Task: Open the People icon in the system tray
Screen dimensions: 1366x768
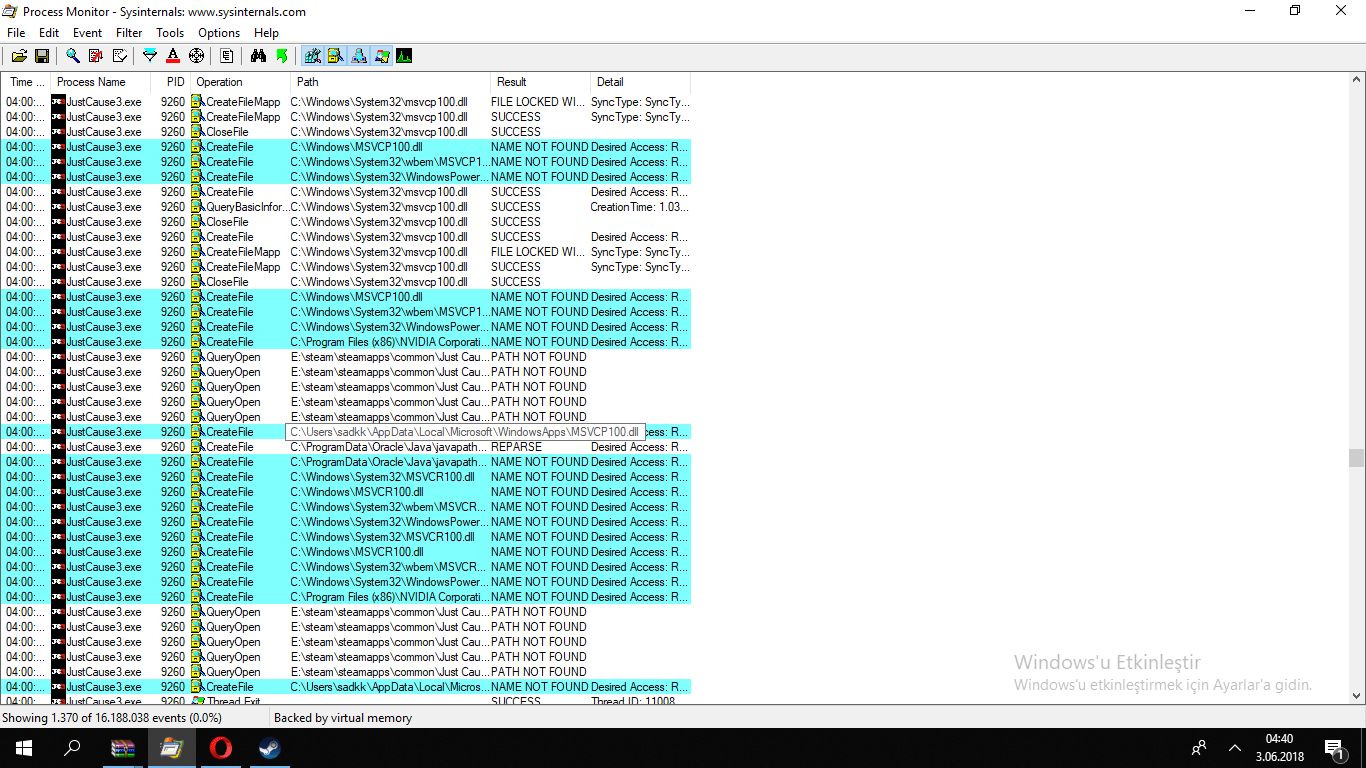Action: (x=1199, y=748)
